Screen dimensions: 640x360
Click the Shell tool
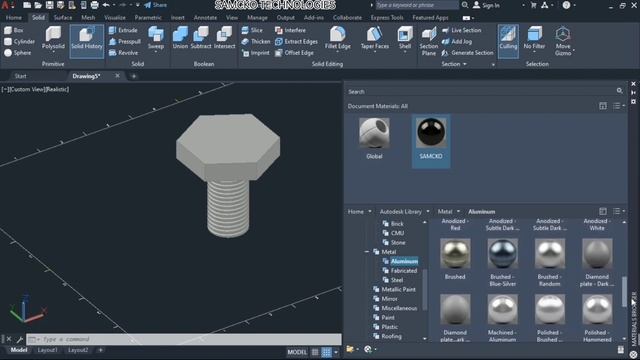(x=405, y=39)
